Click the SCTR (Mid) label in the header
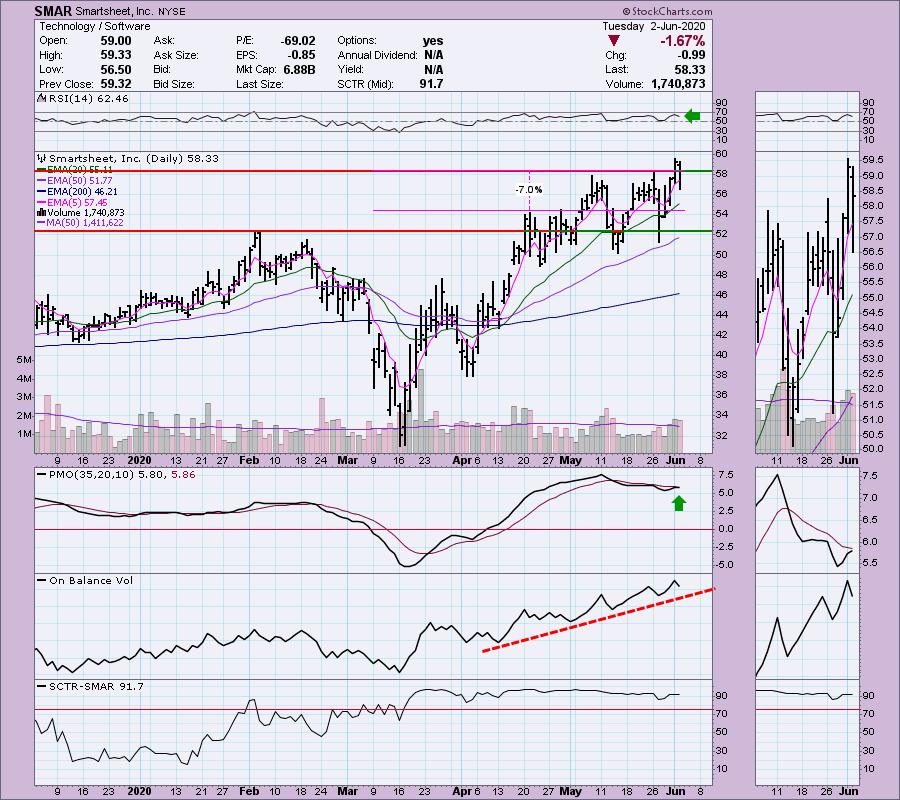Image resolution: width=900 pixels, height=800 pixels. [x=366, y=84]
